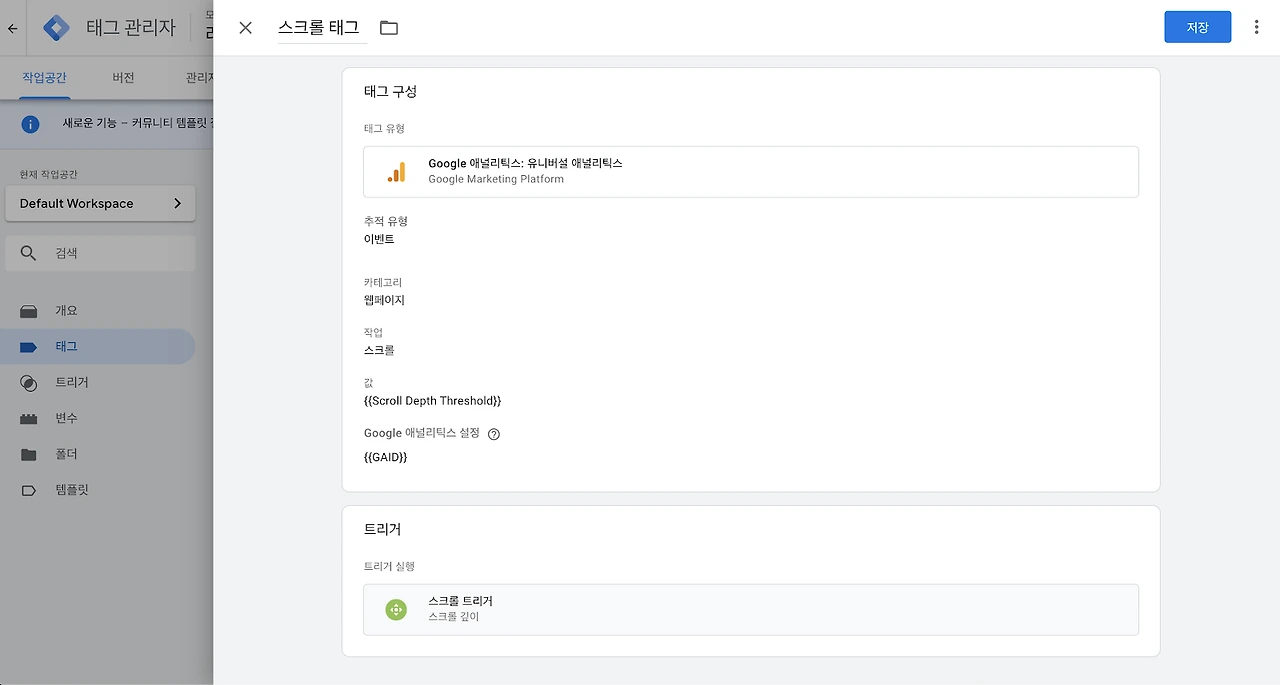Expand the Default Workspace selector
1280x685 pixels.
[100, 203]
